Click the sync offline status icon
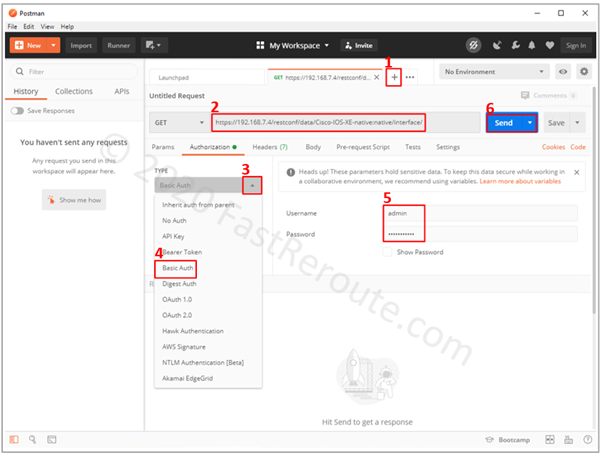 (473, 45)
